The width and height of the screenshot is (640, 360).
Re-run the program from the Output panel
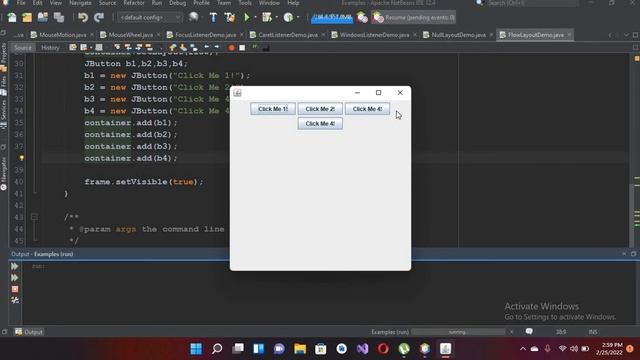click(15, 267)
